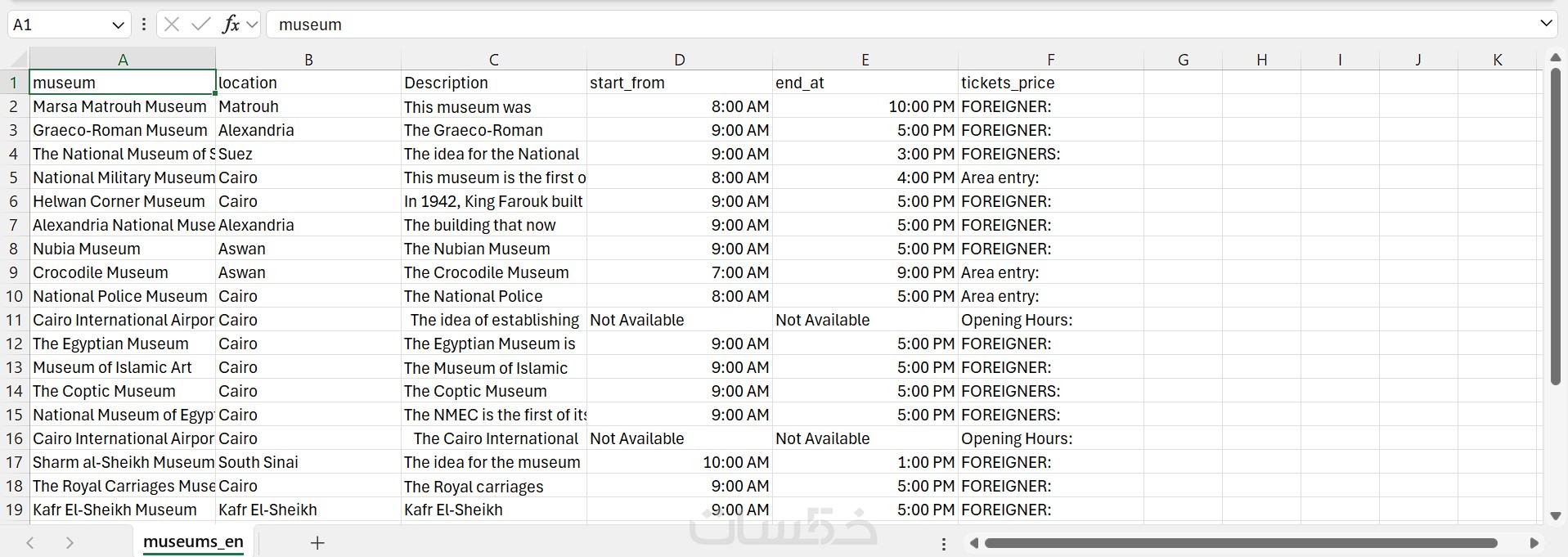Select row 11 header
The height and width of the screenshot is (557, 1568).
[14, 320]
